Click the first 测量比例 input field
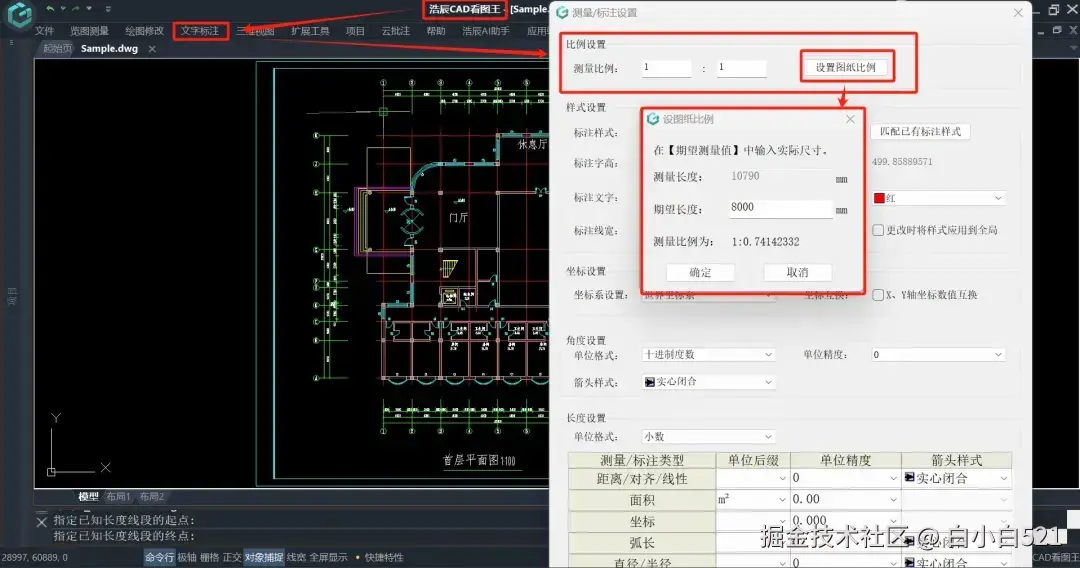The width and height of the screenshot is (1080, 568). (666, 67)
